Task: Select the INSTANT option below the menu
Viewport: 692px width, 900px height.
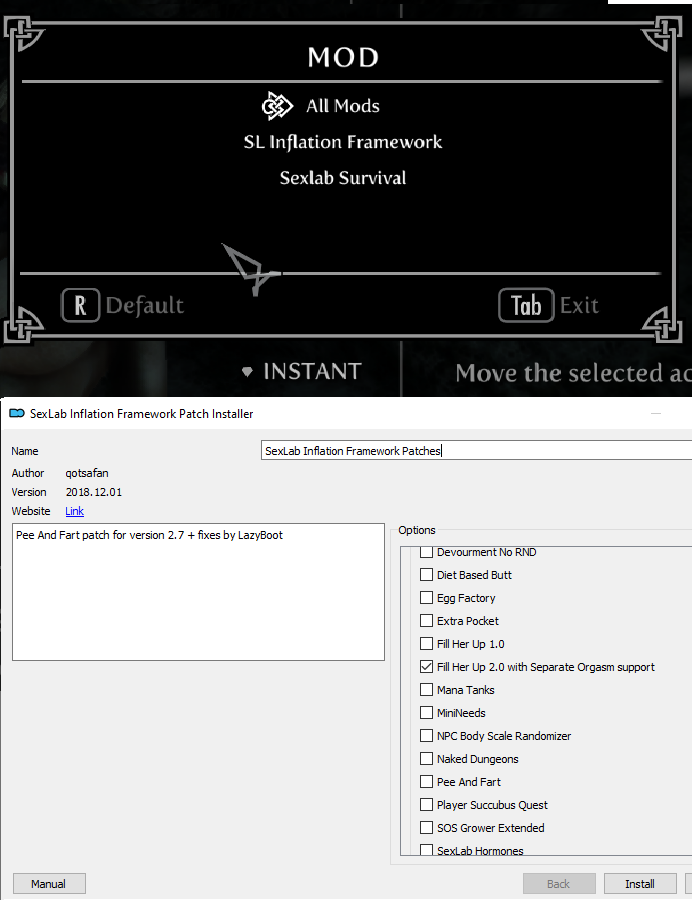Action: click(312, 371)
